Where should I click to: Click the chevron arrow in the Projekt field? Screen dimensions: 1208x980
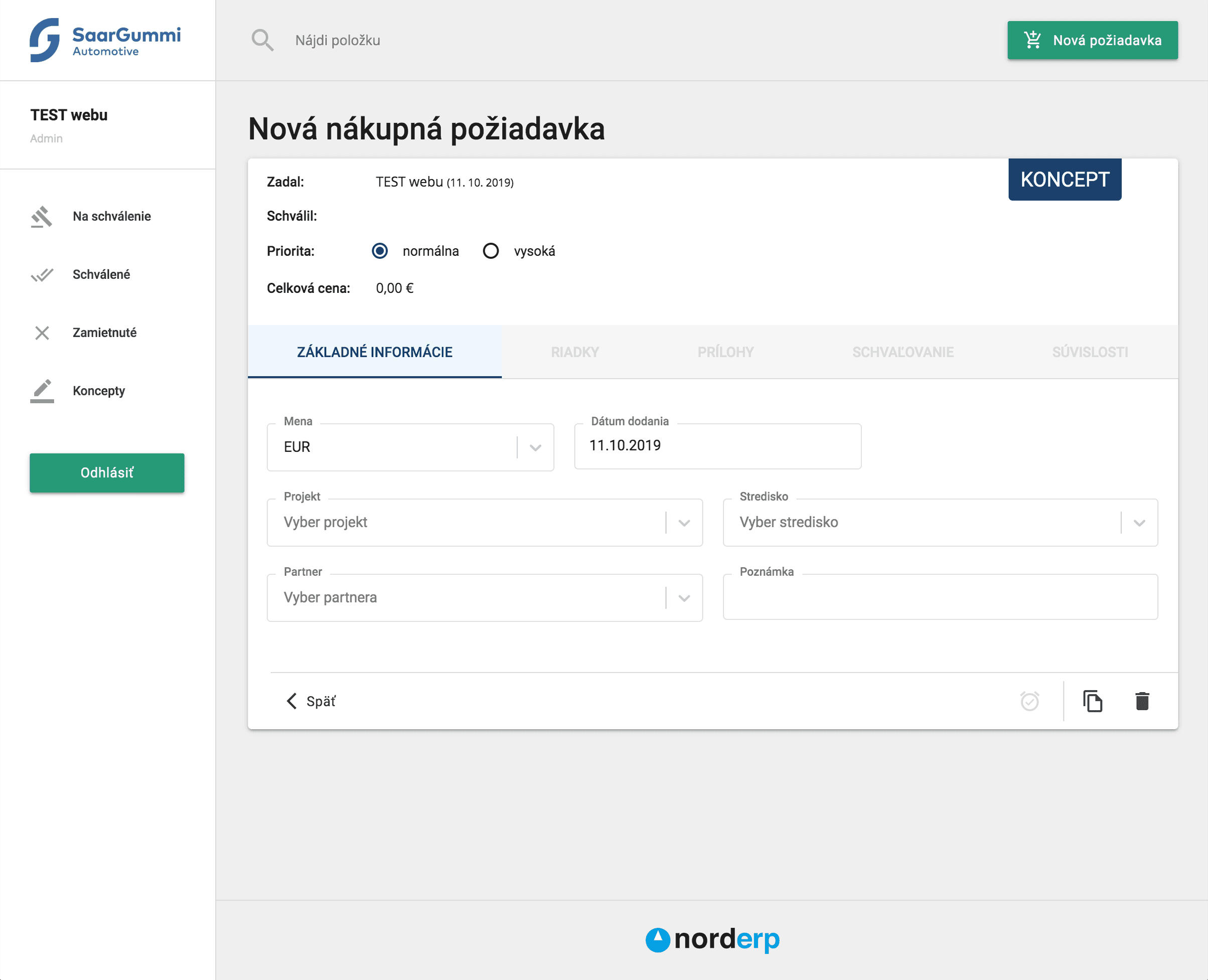684,523
